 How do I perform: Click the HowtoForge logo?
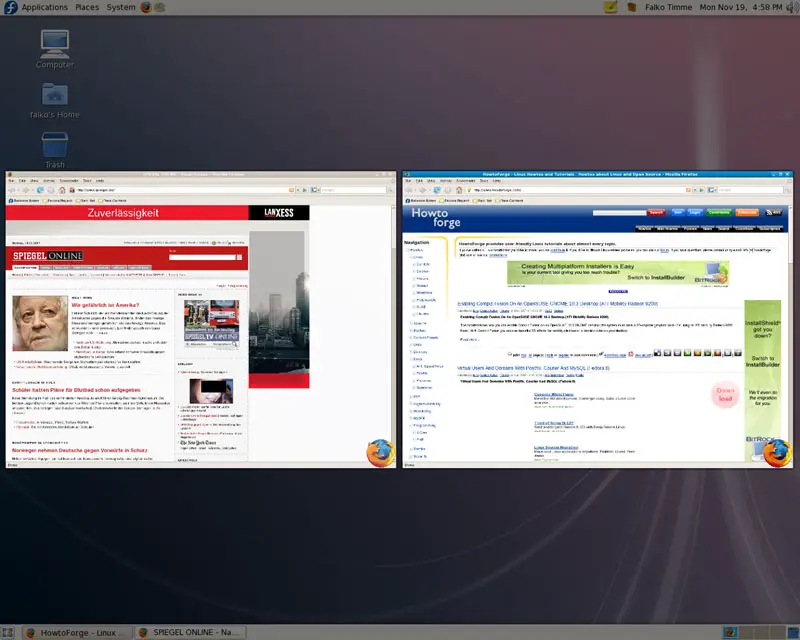point(436,218)
